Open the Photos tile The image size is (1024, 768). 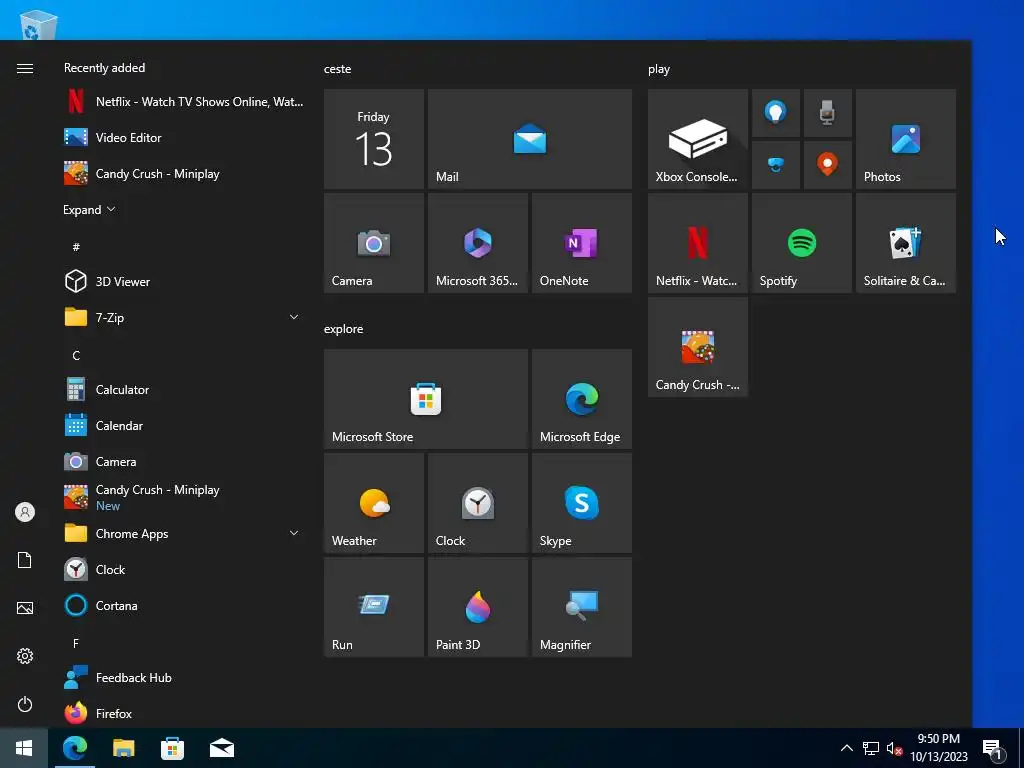click(x=906, y=139)
